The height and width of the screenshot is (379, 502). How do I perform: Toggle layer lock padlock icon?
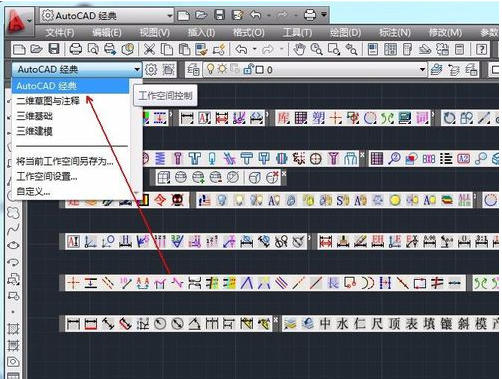(x=248, y=69)
